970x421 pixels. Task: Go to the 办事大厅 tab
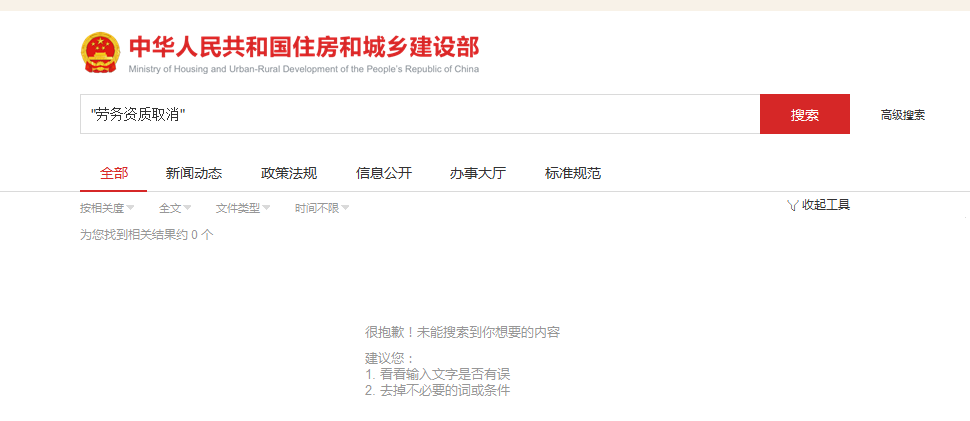click(478, 173)
